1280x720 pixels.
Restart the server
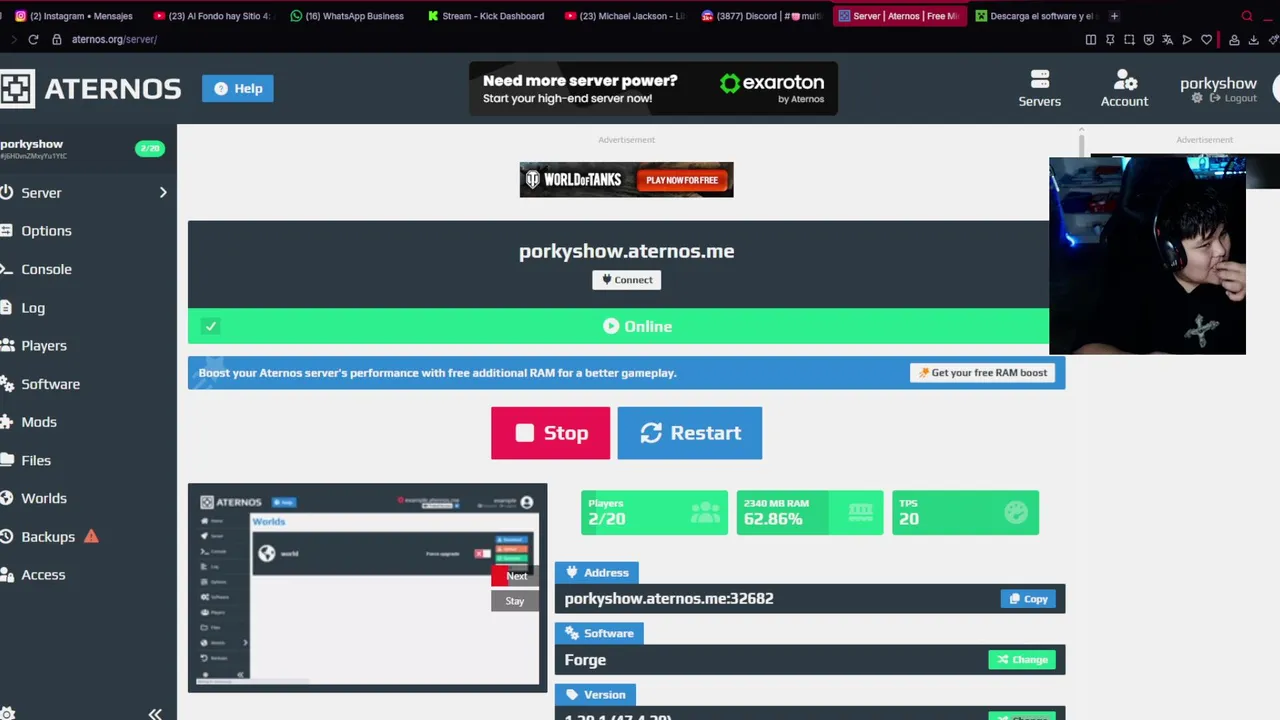[x=690, y=433]
